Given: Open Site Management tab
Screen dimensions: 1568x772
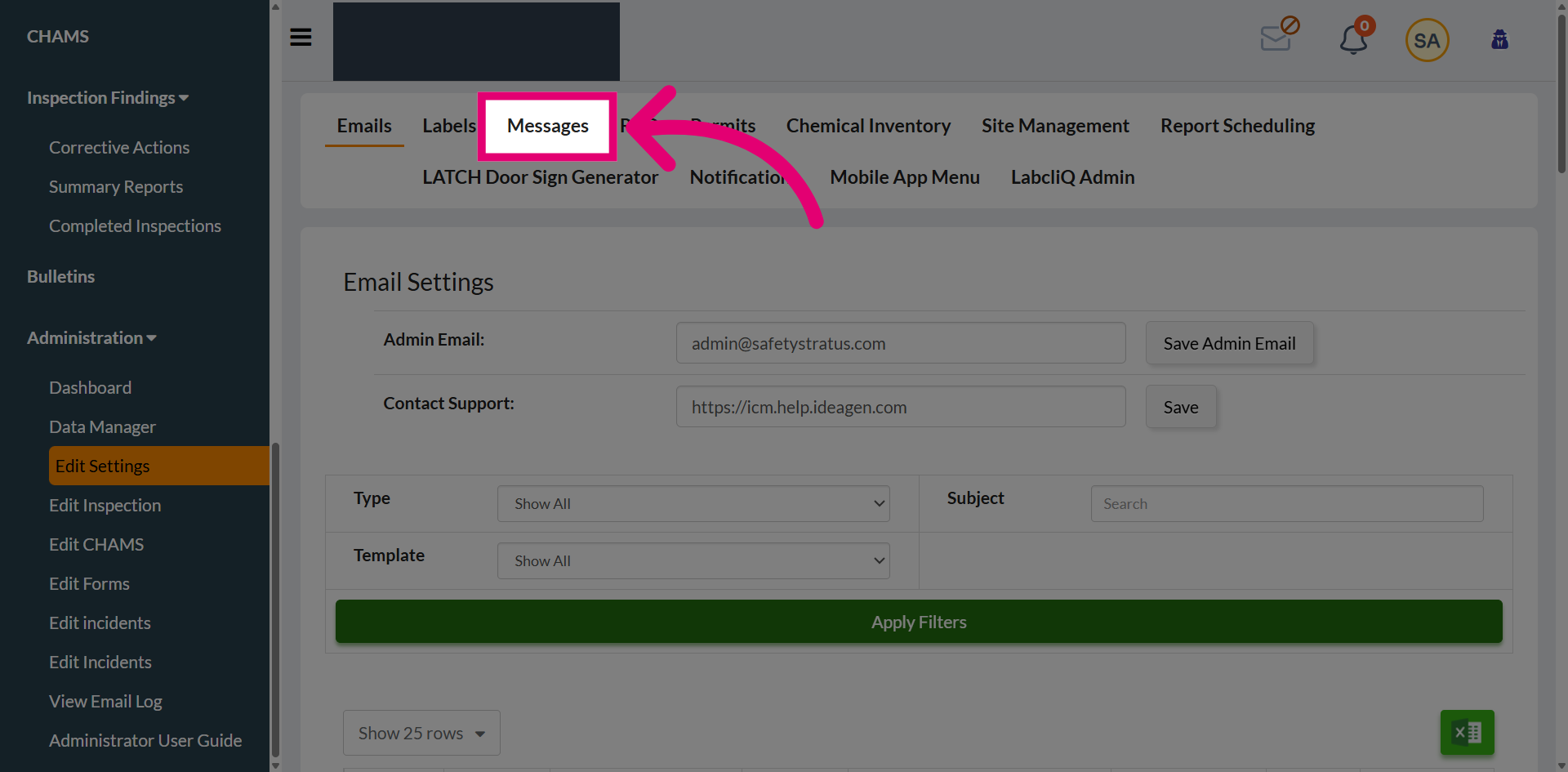Looking at the screenshot, I should pos(1055,126).
